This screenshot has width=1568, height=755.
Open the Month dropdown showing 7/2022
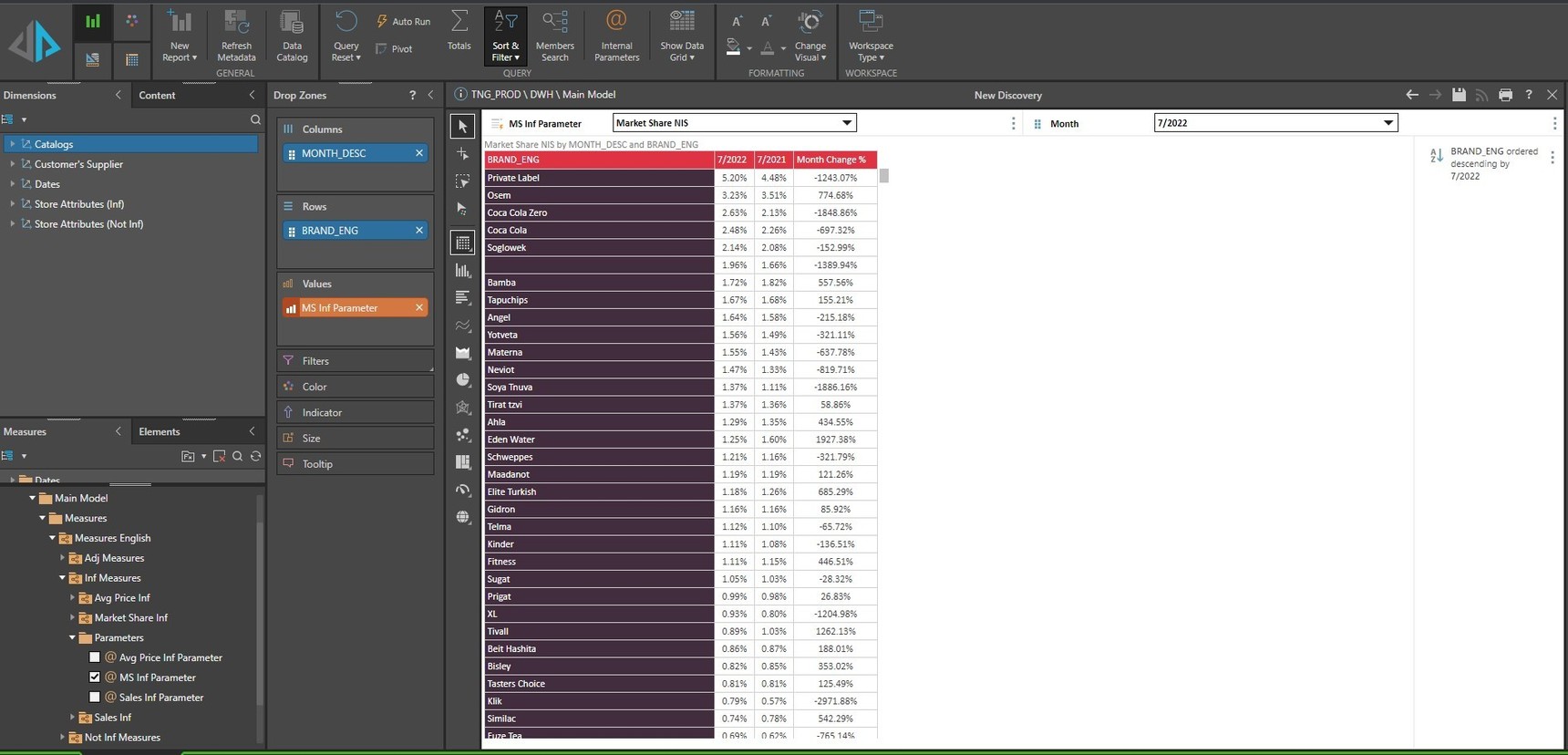(1275, 123)
